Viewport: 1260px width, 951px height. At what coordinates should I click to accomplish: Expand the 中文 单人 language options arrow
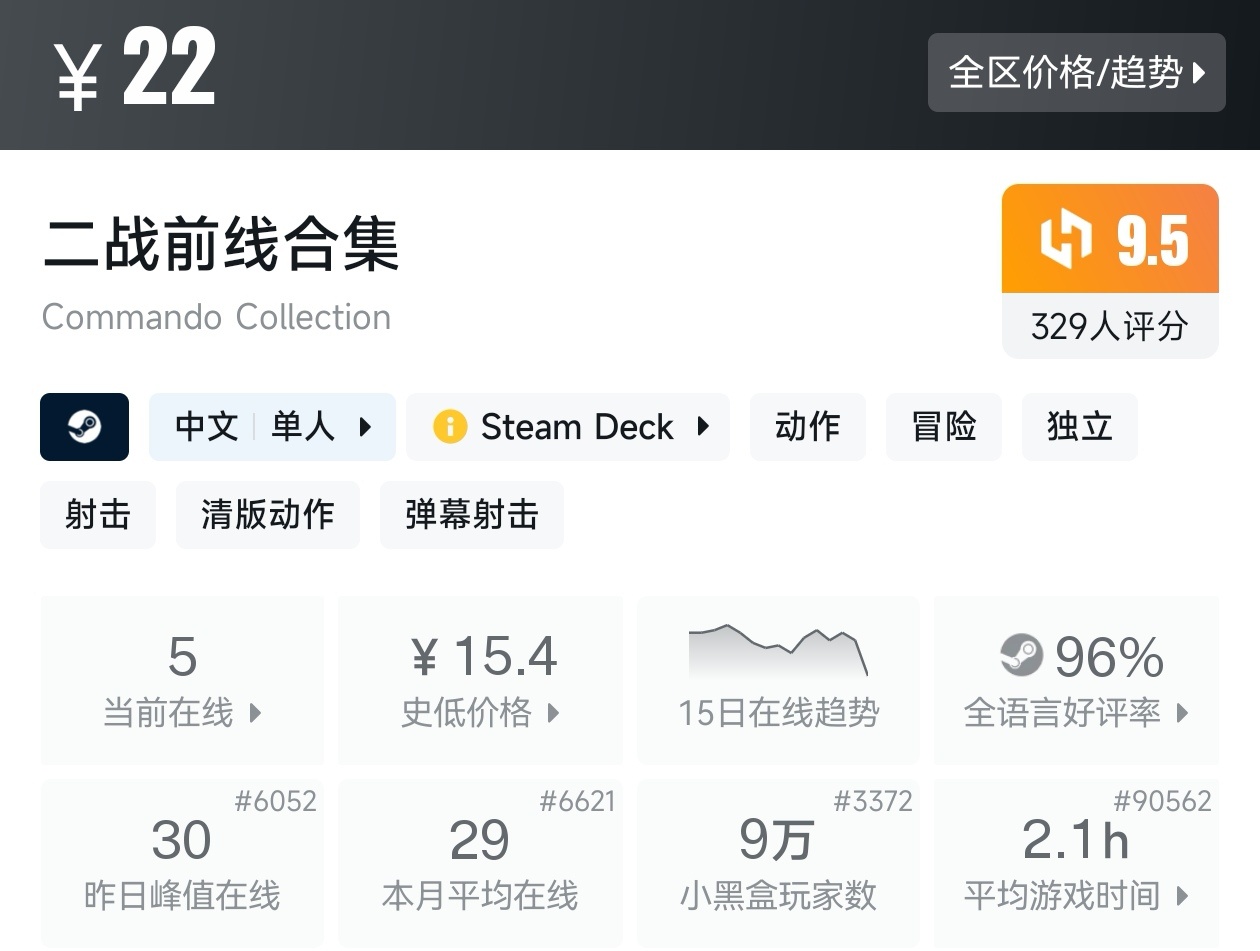pyautogui.click(x=365, y=427)
